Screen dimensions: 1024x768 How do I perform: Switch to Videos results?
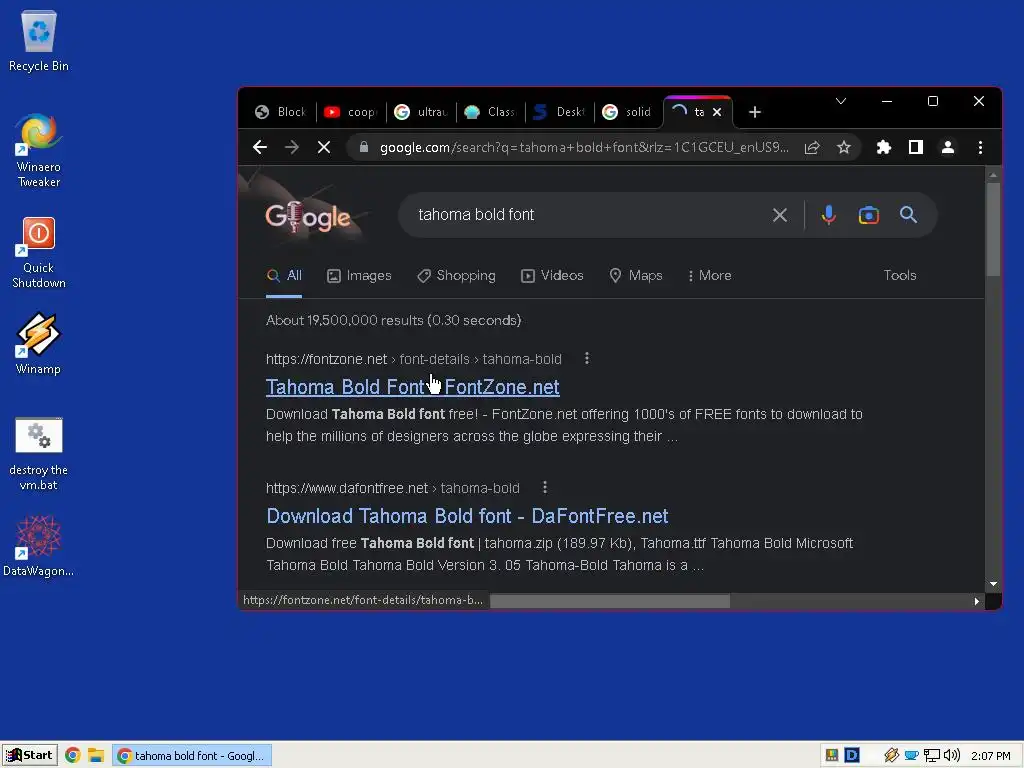(552, 276)
